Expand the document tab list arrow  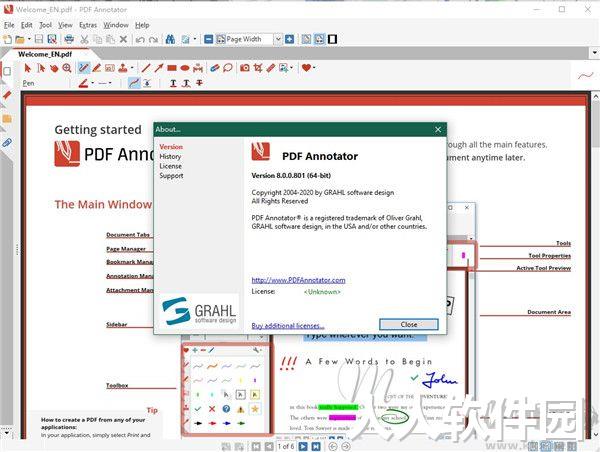pos(595,52)
